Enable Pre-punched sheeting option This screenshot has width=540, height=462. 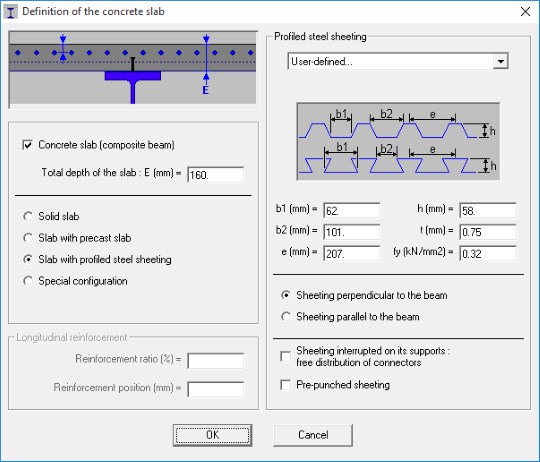click(285, 385)
